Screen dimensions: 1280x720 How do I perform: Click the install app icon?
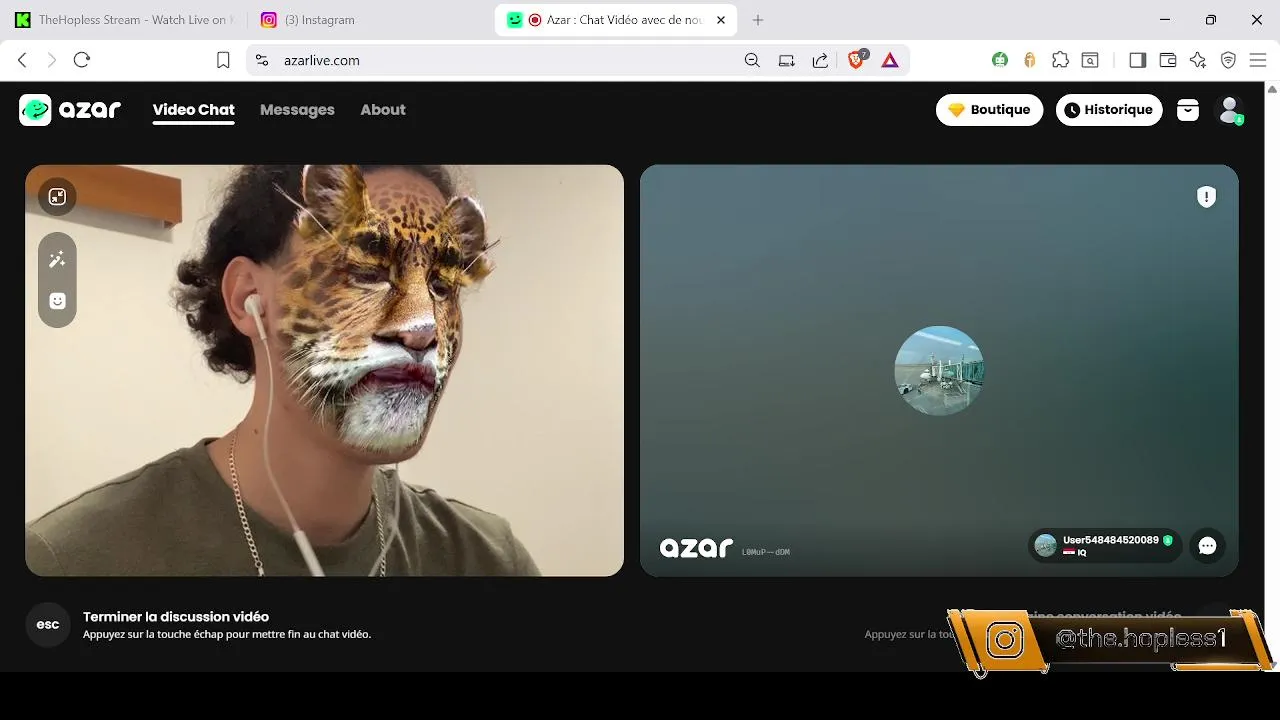pos(787,60)
